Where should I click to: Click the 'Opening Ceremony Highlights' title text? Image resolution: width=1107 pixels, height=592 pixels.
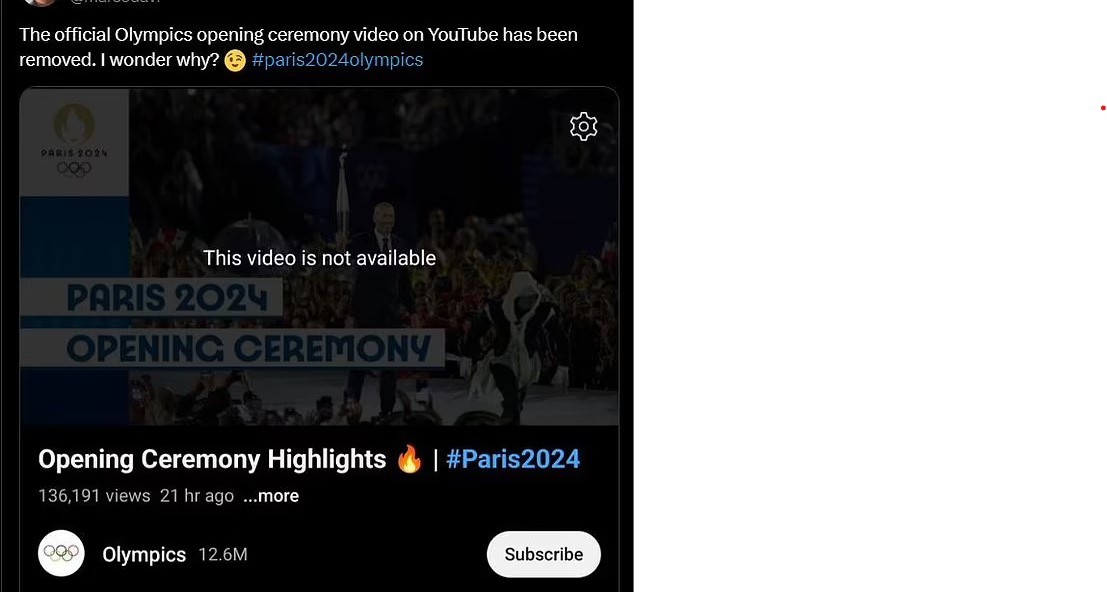[212, 459]
